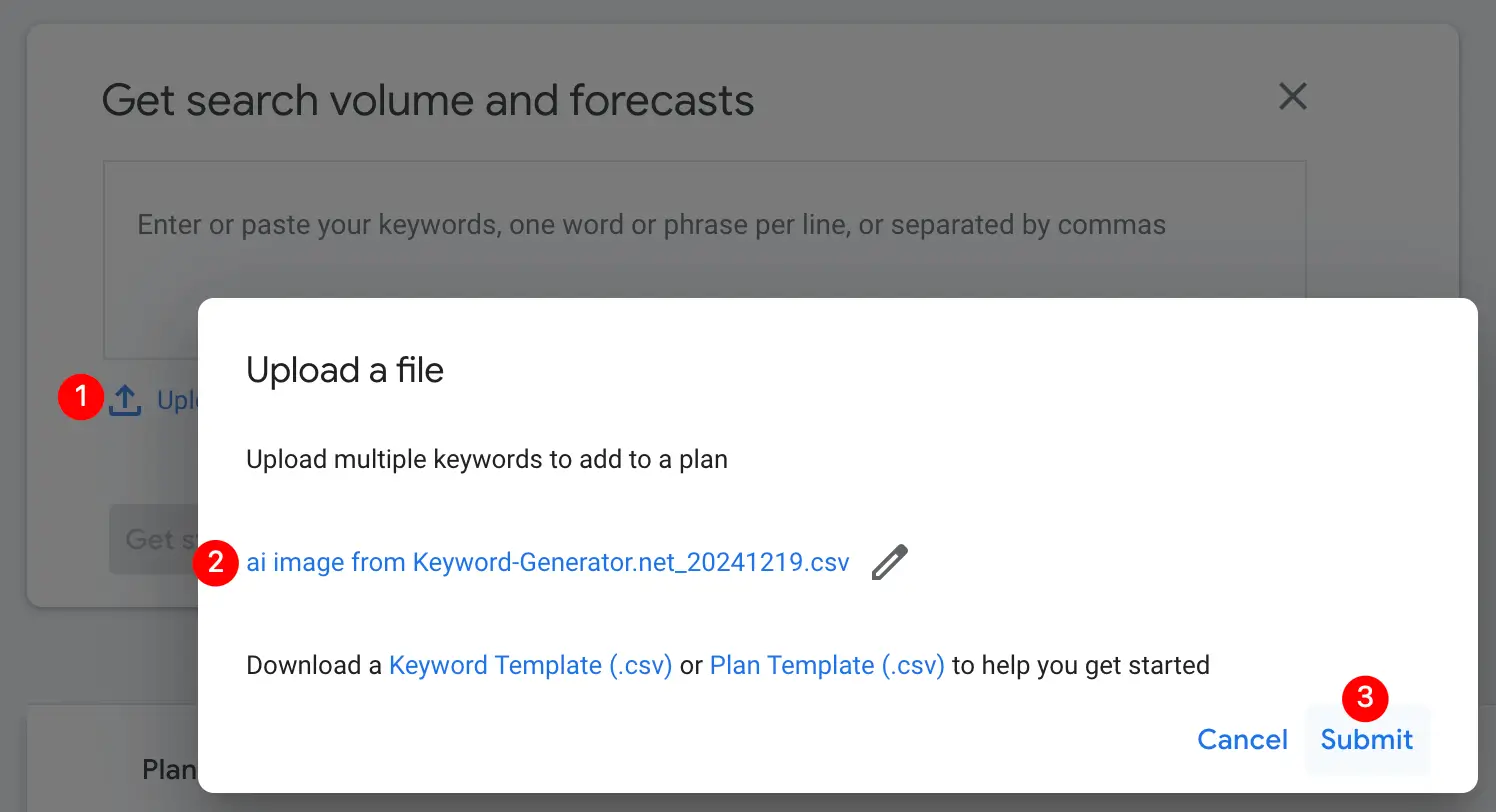
Task: Click the red step 1 badge
Action: click(81, 398)
